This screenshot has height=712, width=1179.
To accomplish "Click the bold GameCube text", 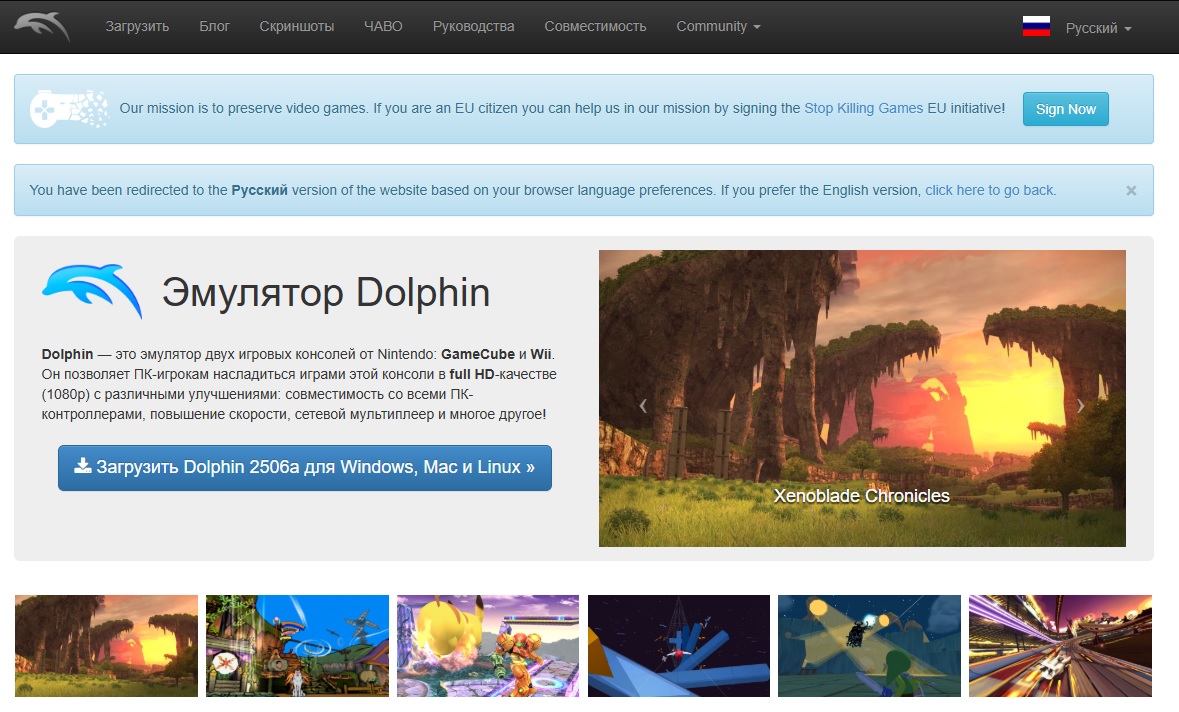I will (x=477, y=354).
